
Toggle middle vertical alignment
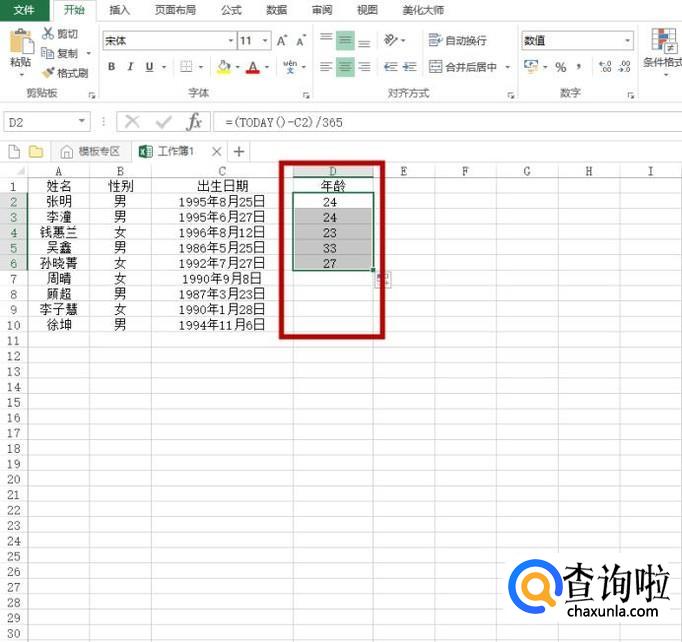(x=345, y=40)
